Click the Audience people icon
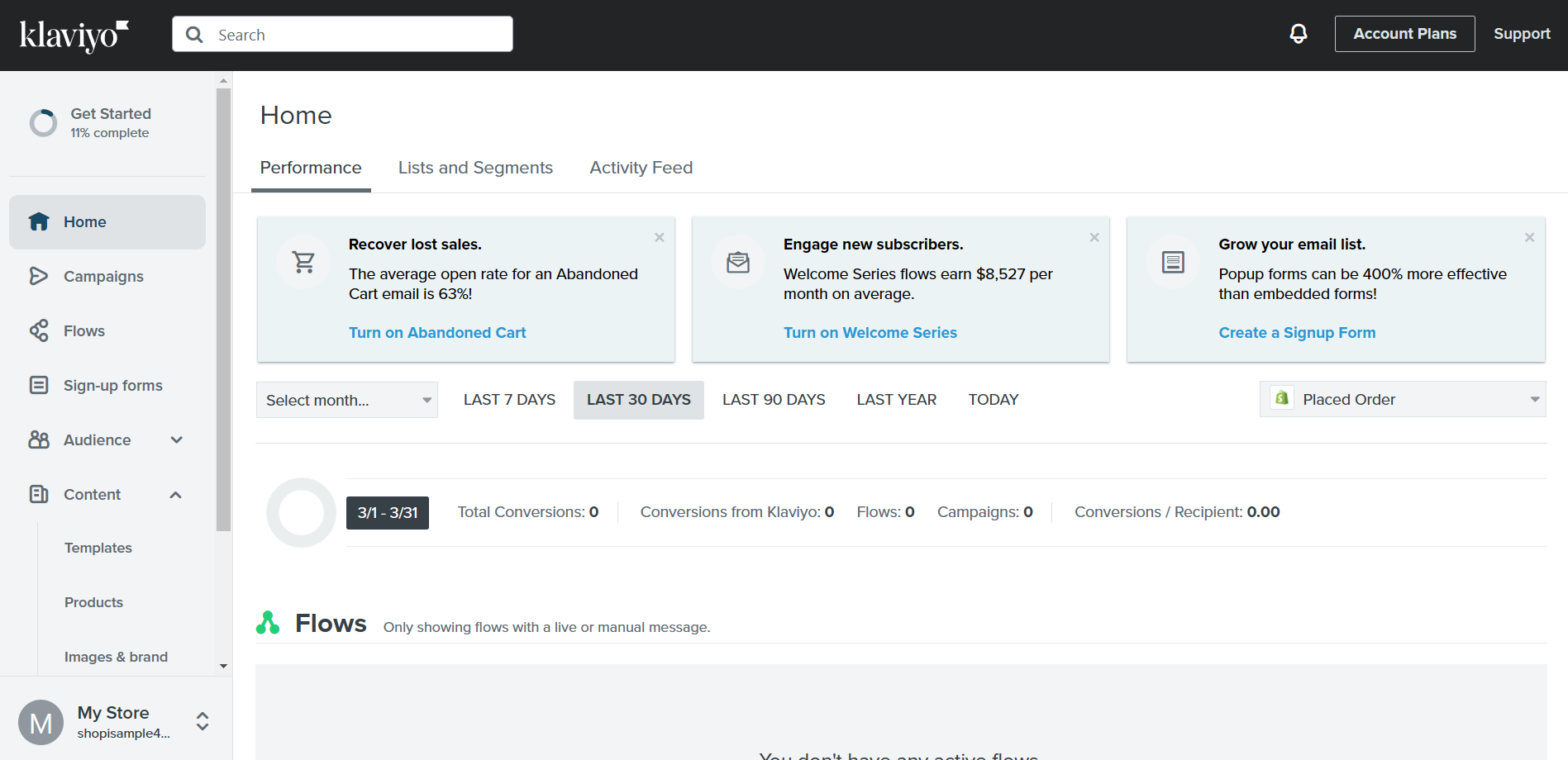This screenshot has height=760, width=1568. tap(39, 439)
